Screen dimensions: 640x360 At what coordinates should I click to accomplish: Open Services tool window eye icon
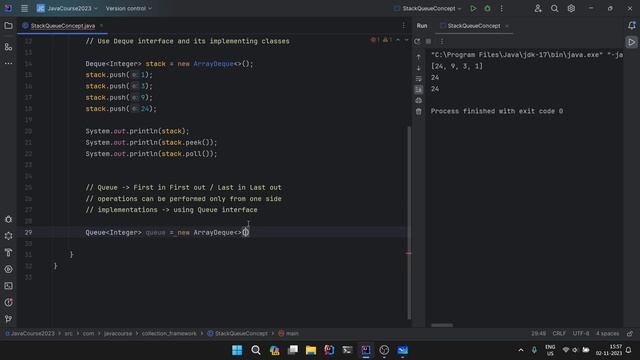click(8, 269)
